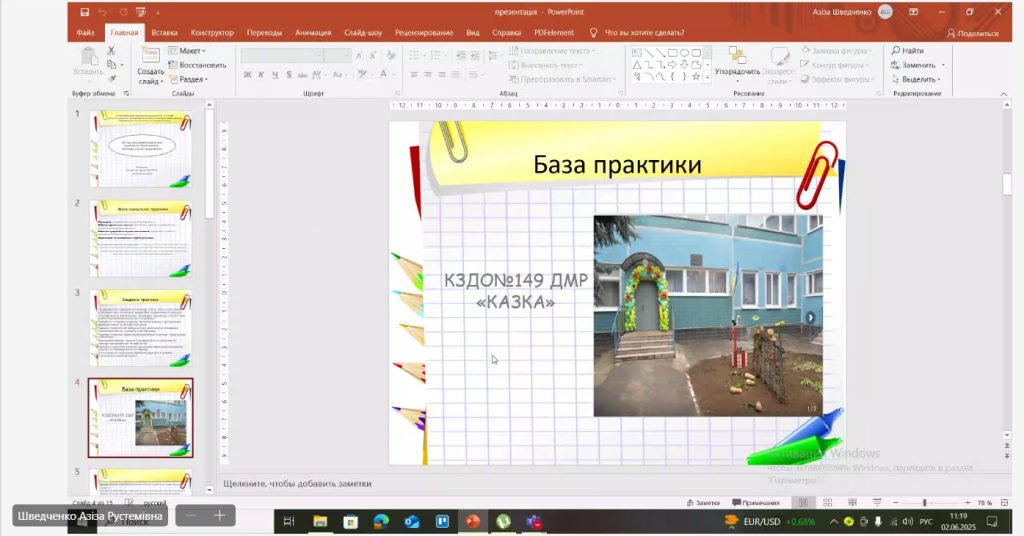Switch to slide sorter view icon
The width and height of the screenshot is (1024, 536).
pos(827,503)
